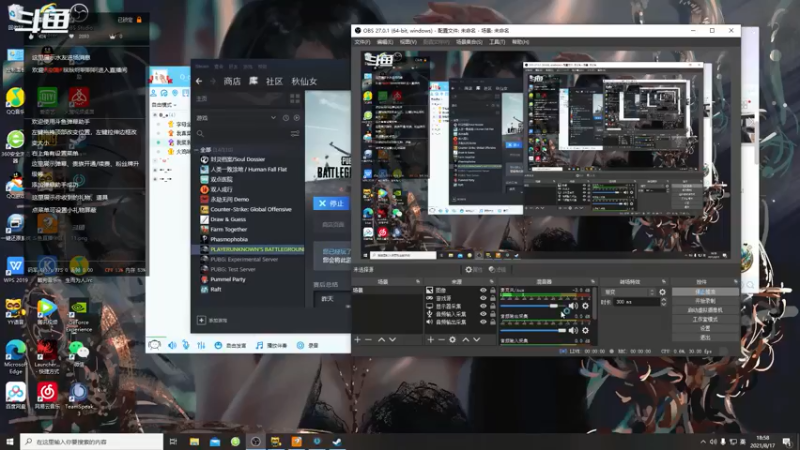Open scene transition type dropdown
Viewport: 800px width, 450px height.
point(629,292)
